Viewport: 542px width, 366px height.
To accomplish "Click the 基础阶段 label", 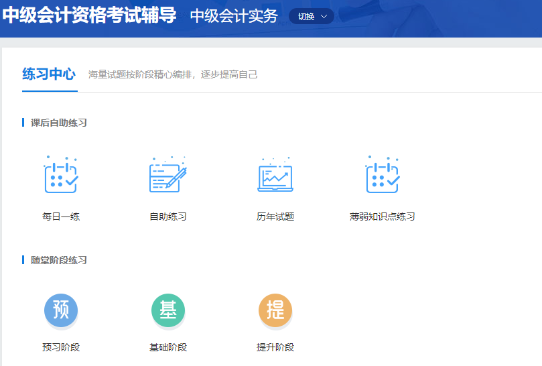I will [168, 347].
